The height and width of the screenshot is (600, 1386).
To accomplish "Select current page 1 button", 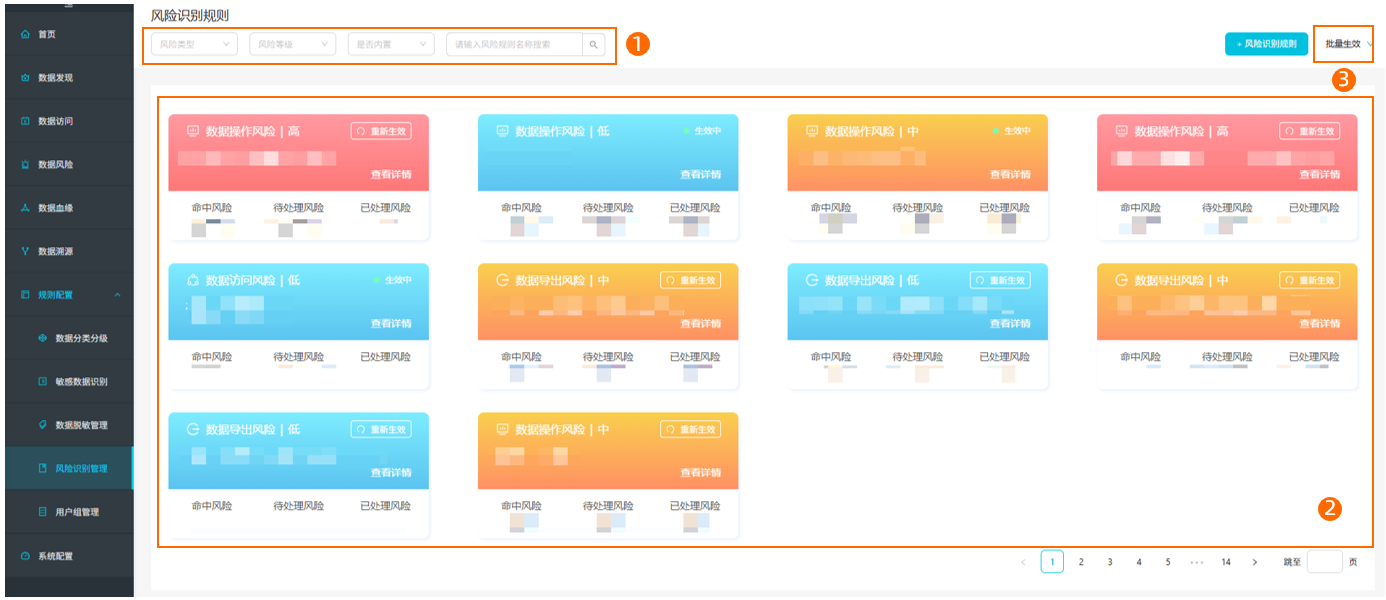I will 1052,562.
